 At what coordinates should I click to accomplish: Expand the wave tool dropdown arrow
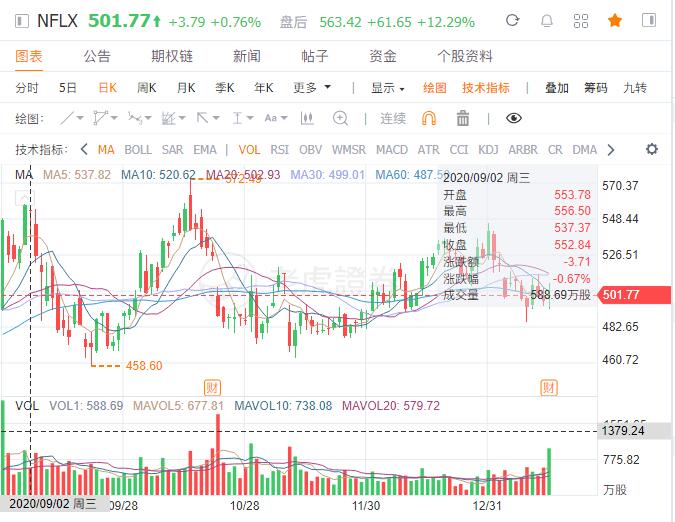148,118
